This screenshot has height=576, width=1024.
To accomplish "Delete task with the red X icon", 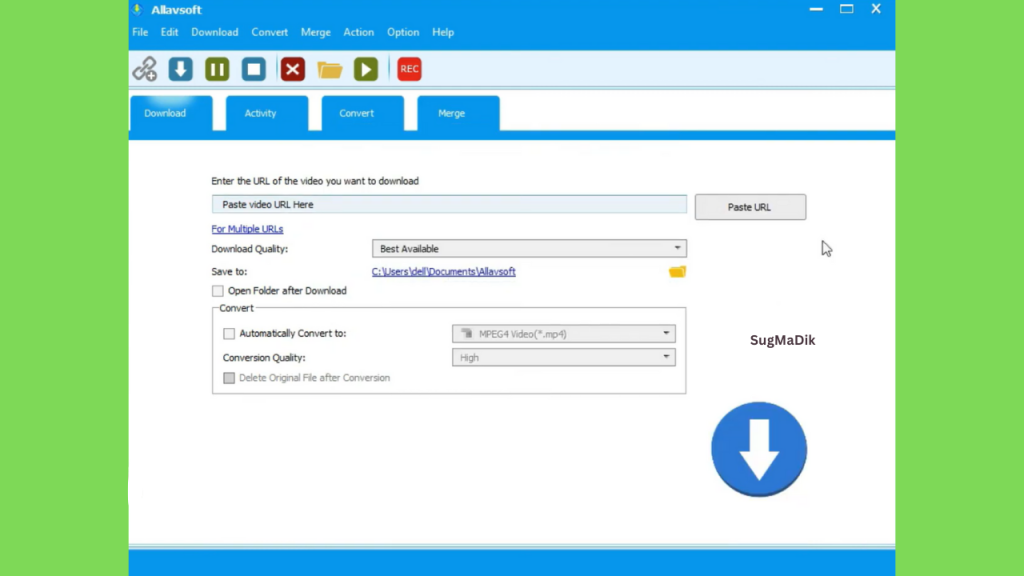I will [x=293, y=69].
